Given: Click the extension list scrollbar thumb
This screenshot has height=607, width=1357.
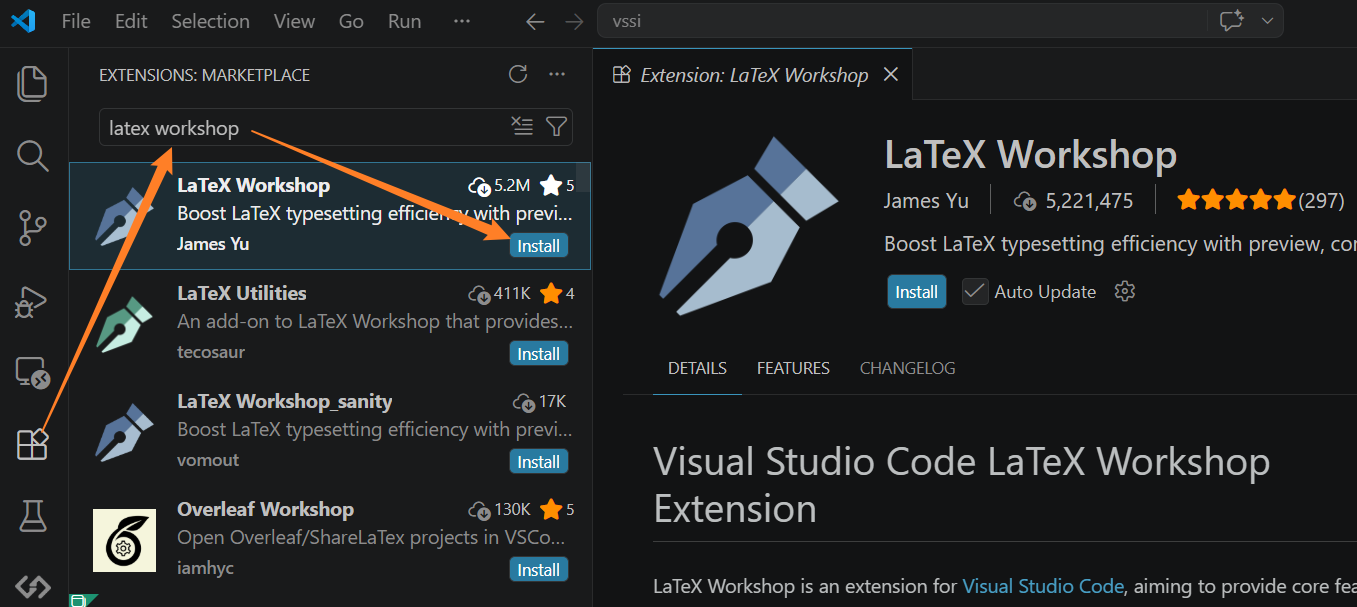Looking at the screenshot, I should 583,177.
